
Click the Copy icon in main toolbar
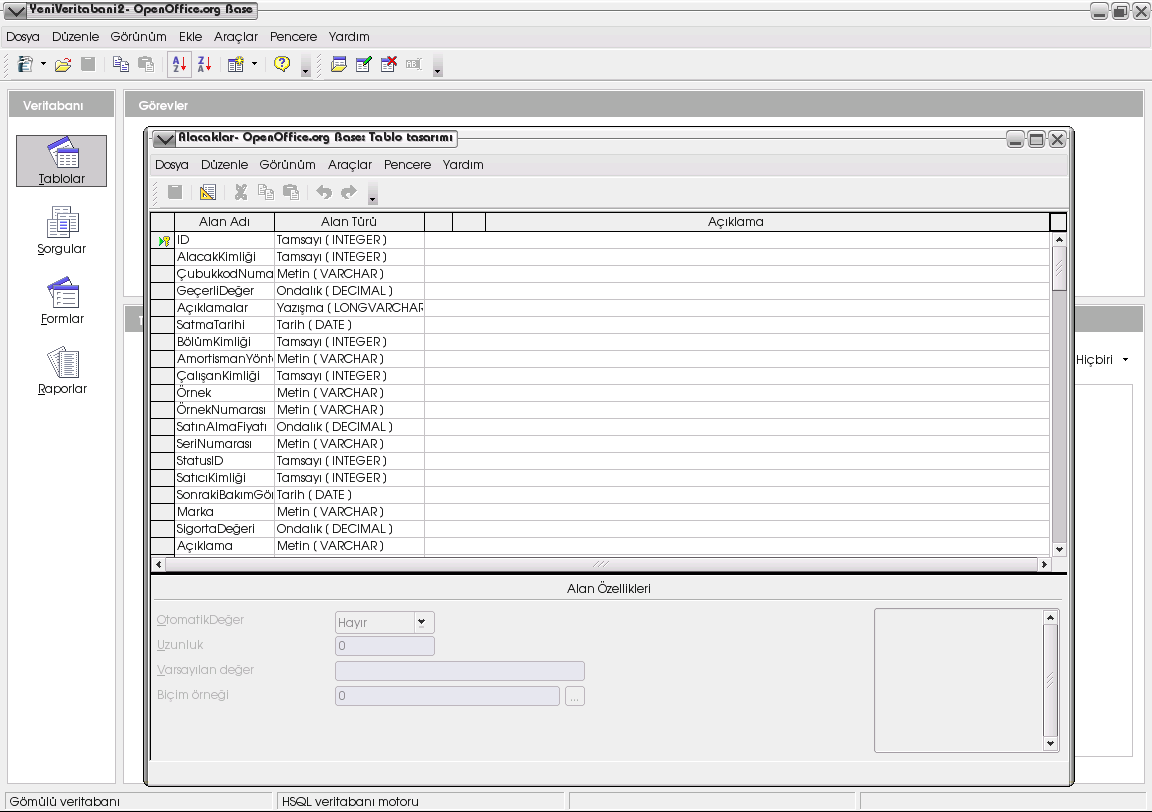pos(120,65)
